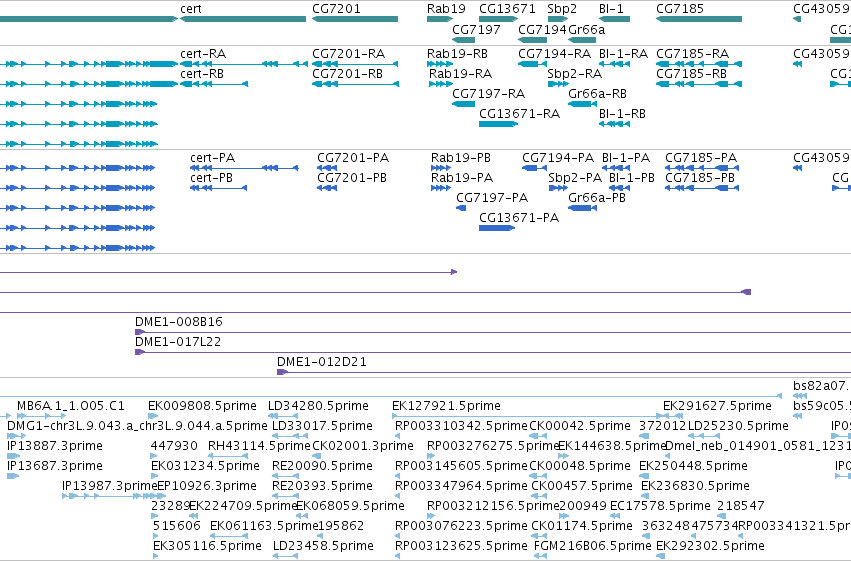851x561 pixels.
Task: Select the BI-1 gene label
Action: [611, 9]
